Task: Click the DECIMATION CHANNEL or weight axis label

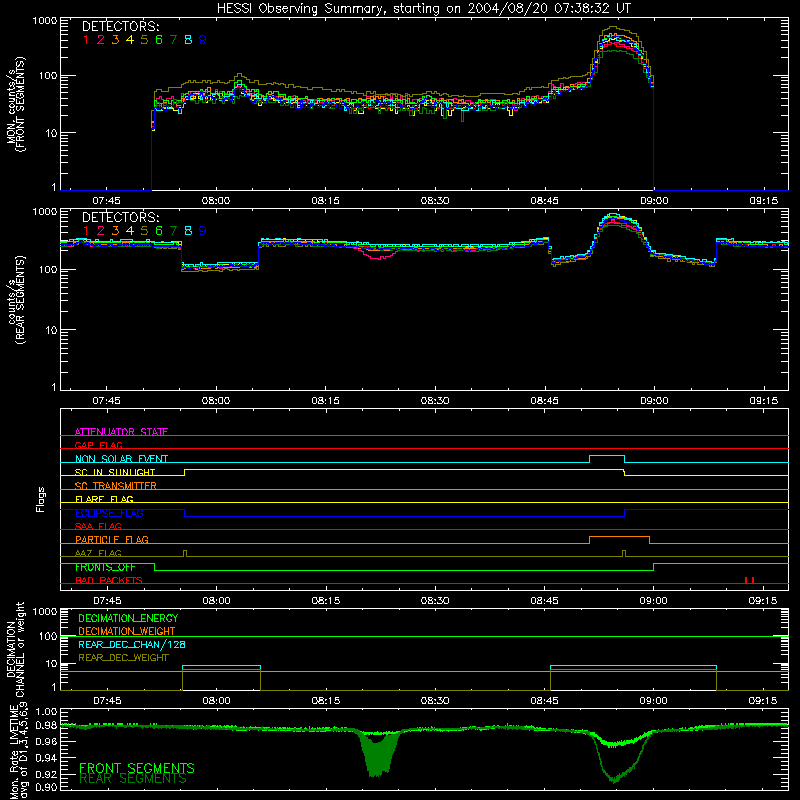Action: coord(15,650)
